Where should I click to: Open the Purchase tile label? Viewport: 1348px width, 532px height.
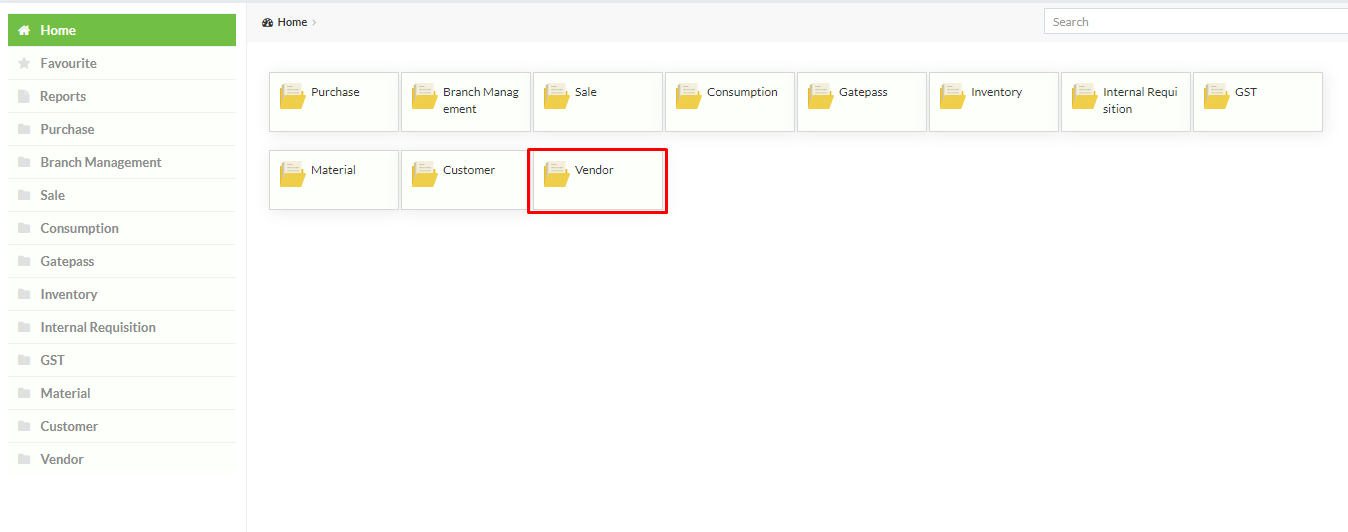(335, 92)
